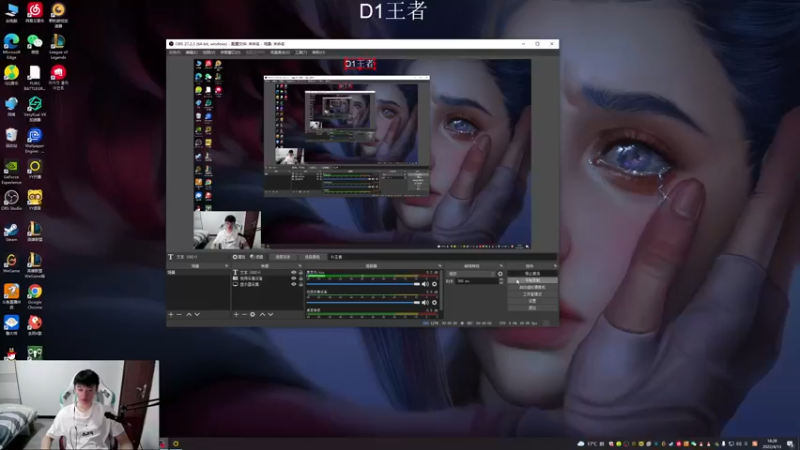The image size is (800, 450).
Task: Open OBS Studio desktop shortcut
Action: (x=11, y=200)
